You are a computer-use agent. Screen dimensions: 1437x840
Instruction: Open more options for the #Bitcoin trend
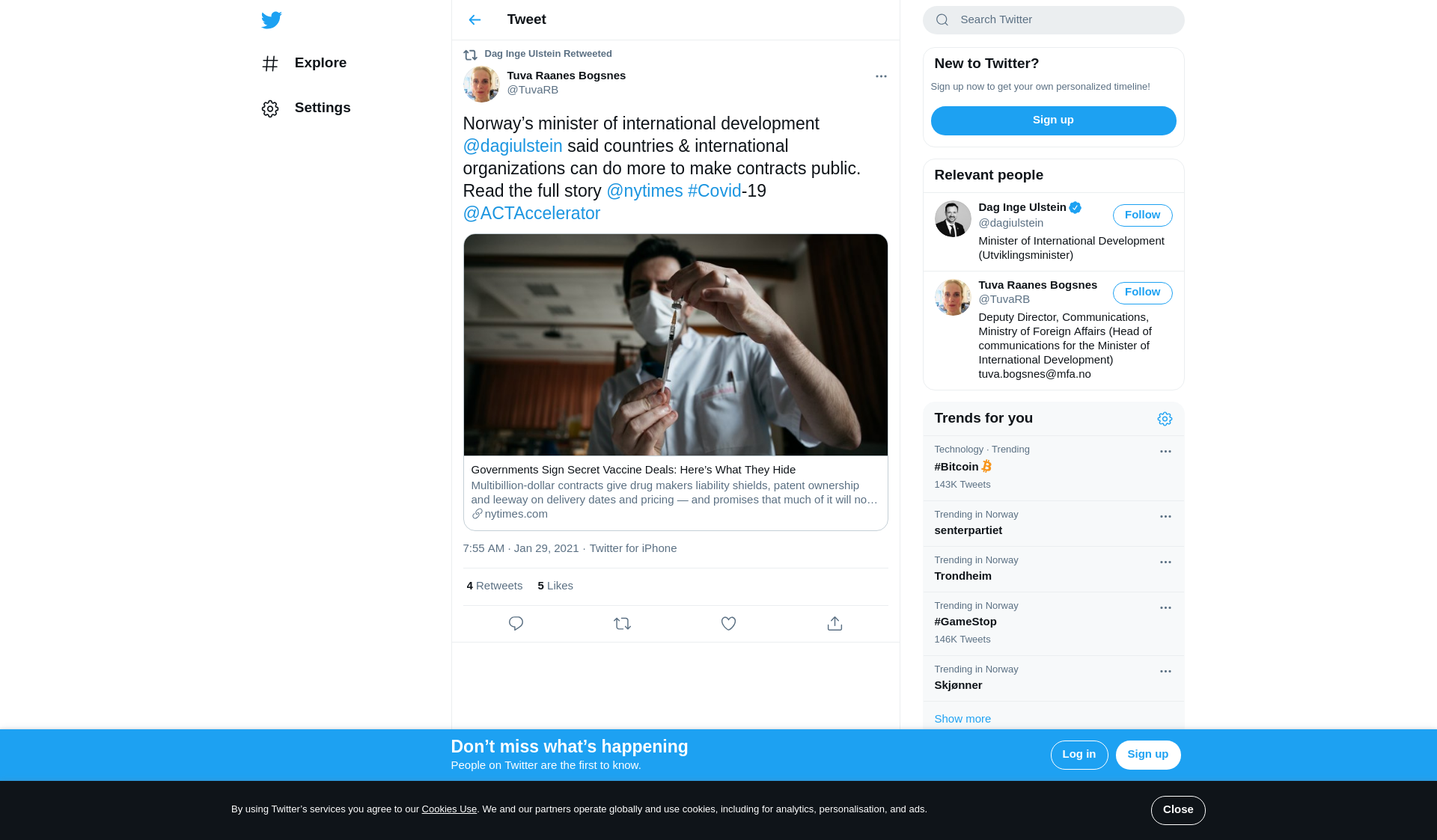pyautogui.click(x=1165, y=452)
